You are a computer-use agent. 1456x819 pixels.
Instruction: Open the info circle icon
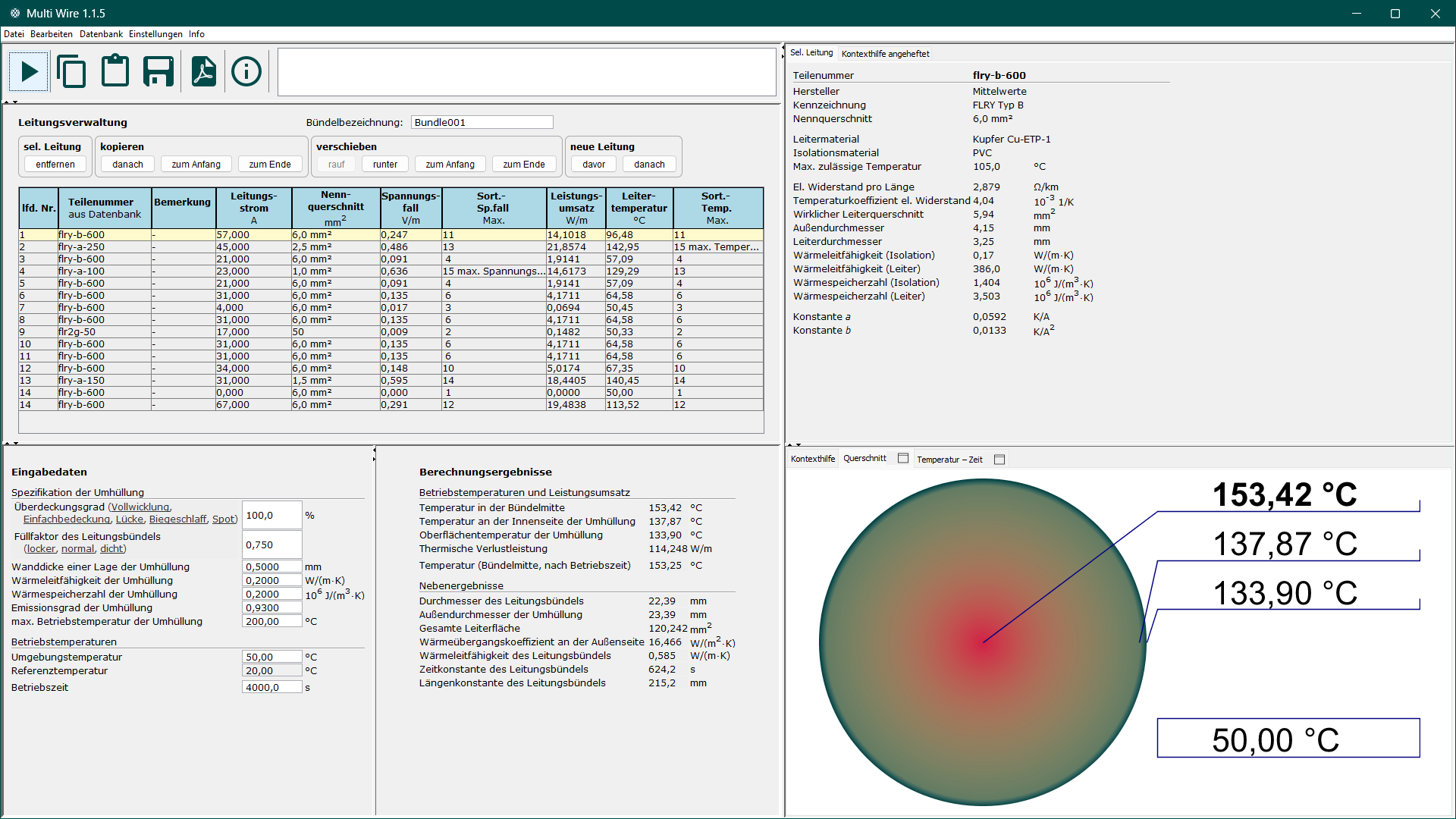point(246,71)
